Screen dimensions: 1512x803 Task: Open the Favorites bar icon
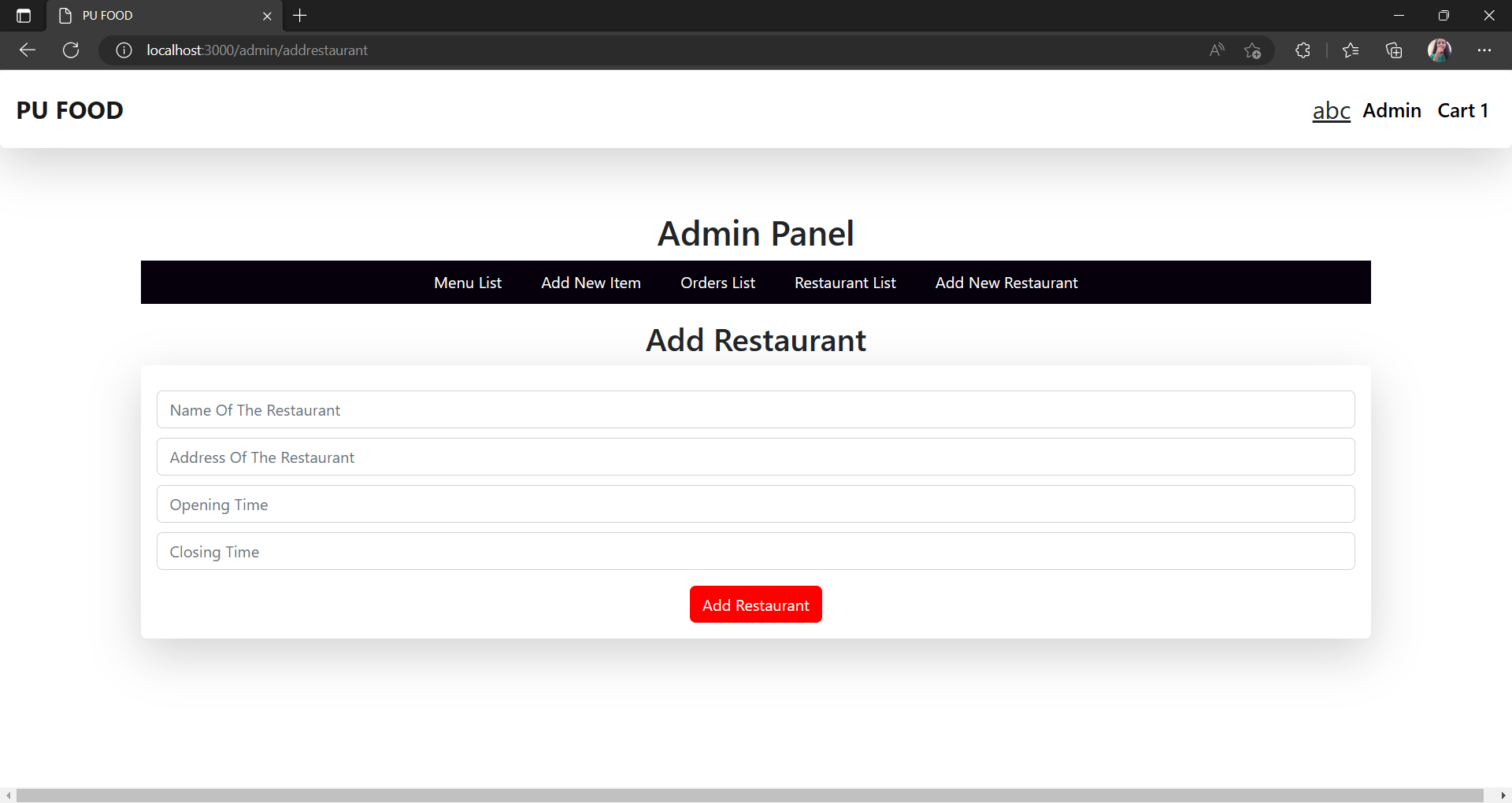(1351, 50)
